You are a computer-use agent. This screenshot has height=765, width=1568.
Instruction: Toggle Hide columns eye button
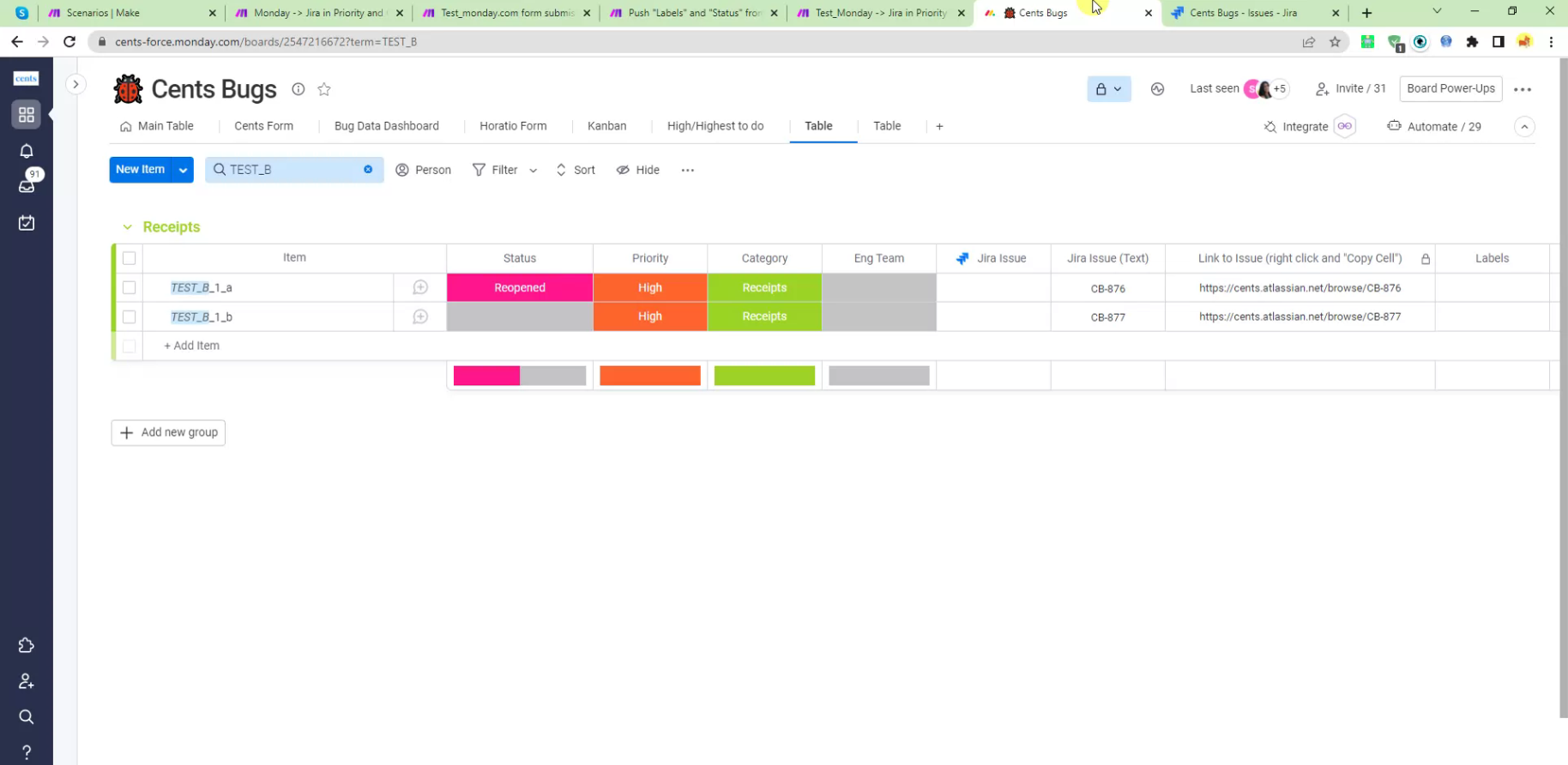tap(637, 170)
